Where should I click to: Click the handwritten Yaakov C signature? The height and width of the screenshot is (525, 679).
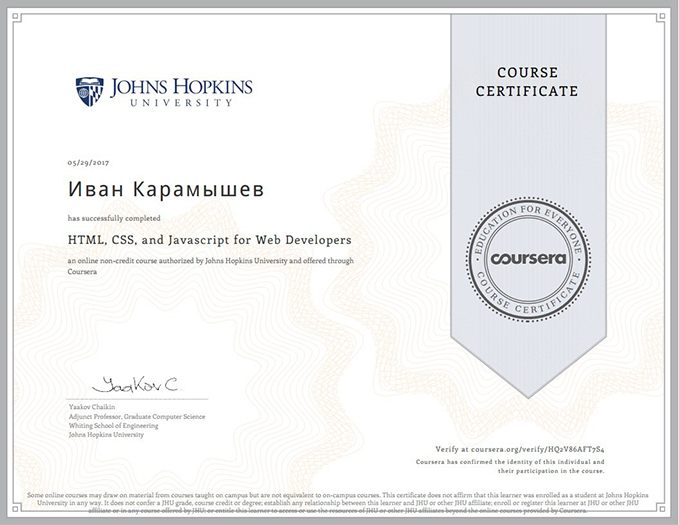pyautogui.click(x=136, y=385)
